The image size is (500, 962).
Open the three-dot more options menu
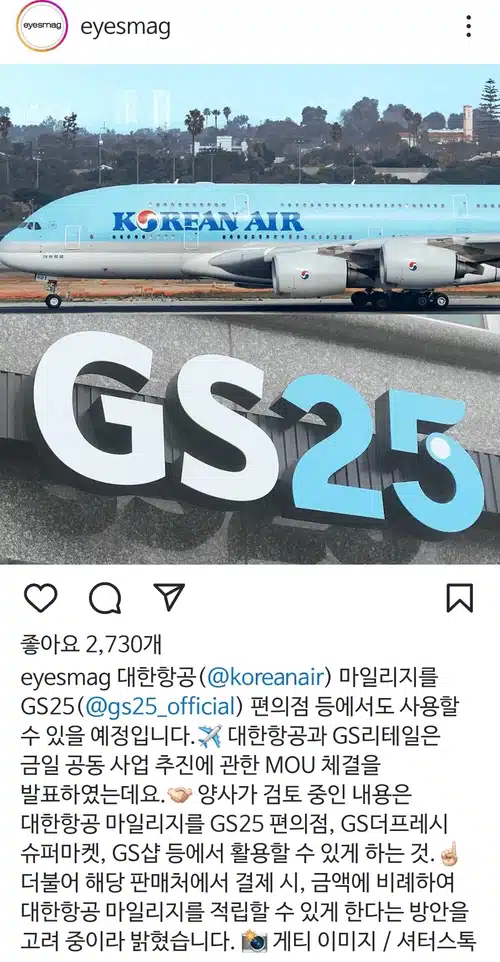pyautogui.click(x=468, y=26)
